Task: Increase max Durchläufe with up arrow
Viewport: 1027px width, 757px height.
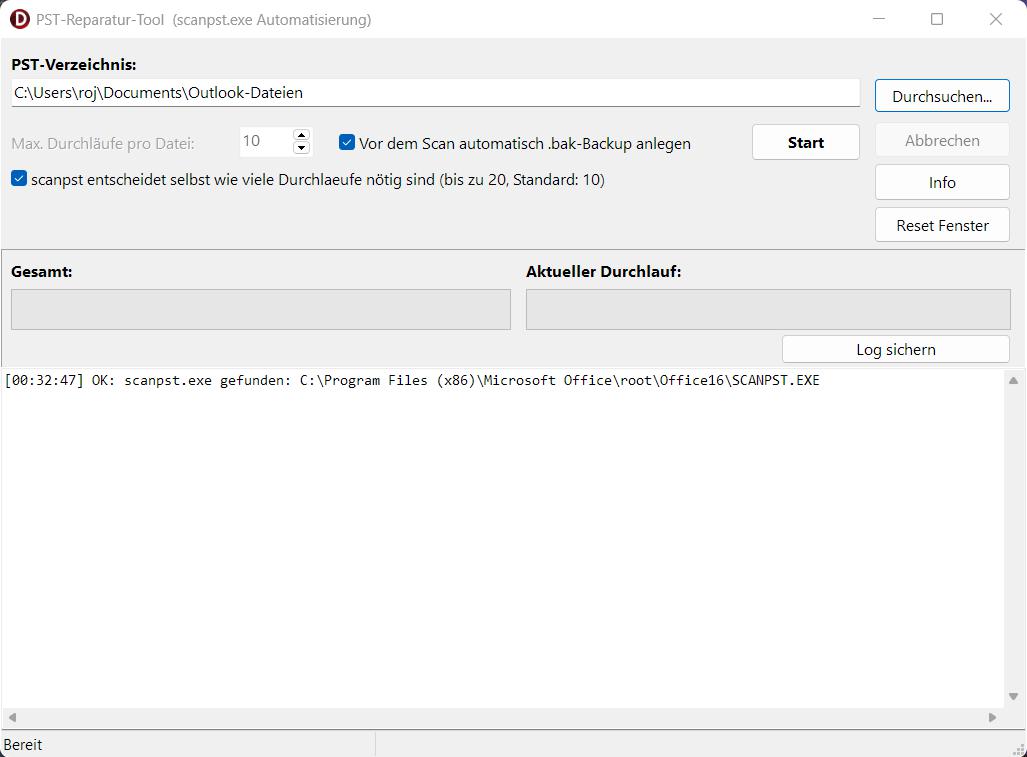Action: 301,135
